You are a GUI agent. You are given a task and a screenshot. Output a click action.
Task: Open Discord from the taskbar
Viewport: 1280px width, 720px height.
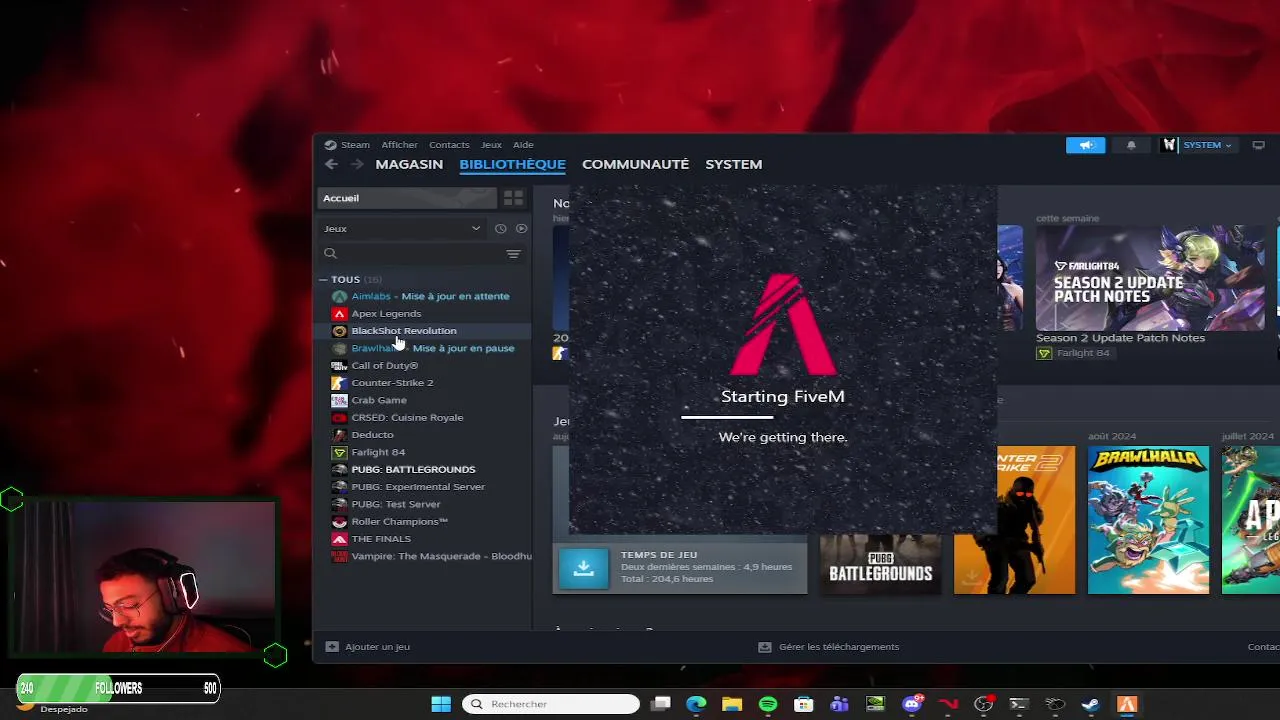tap(912, 704)
